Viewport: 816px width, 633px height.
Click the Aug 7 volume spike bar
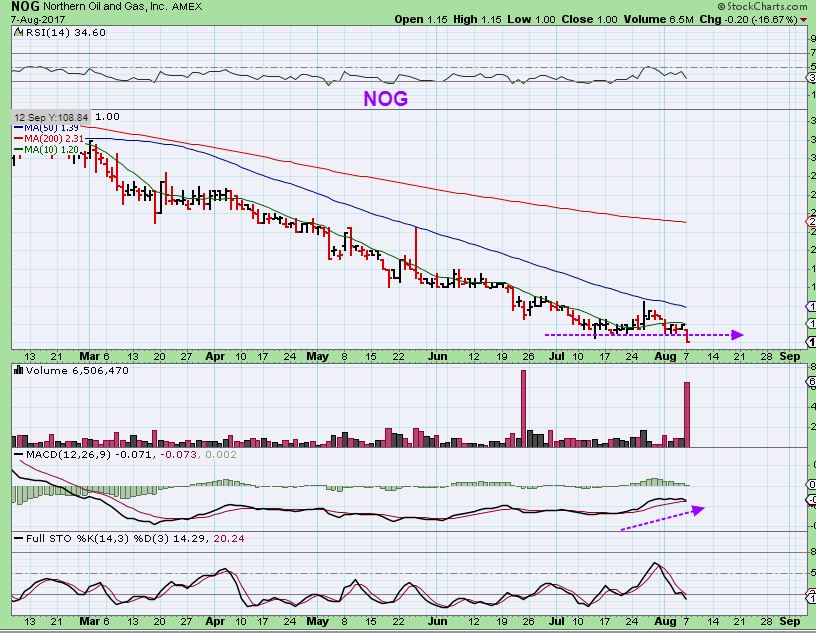click(687, 415)
